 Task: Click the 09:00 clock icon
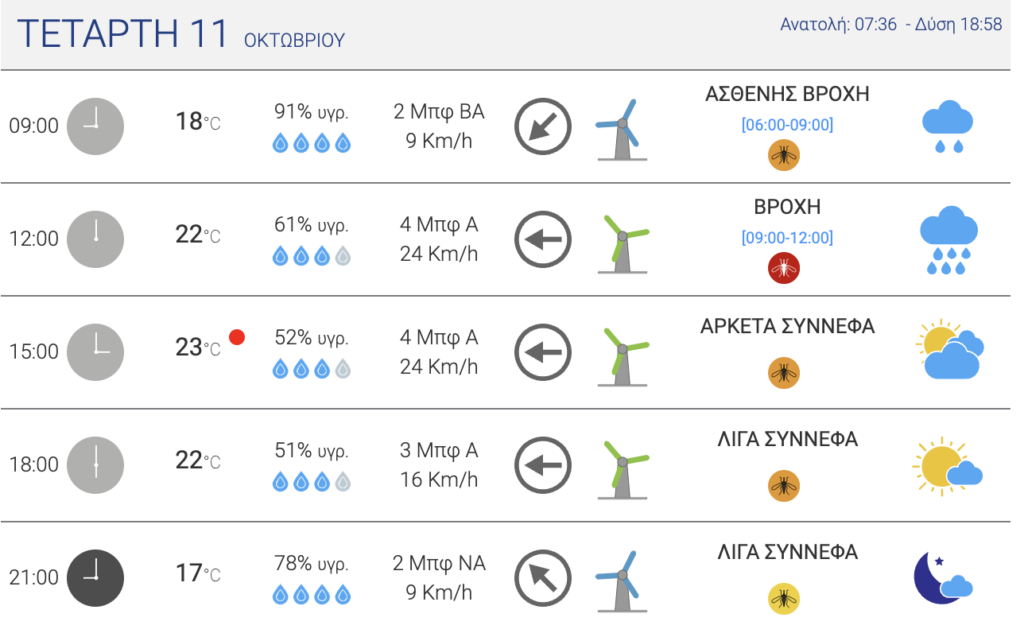point(95,126)
